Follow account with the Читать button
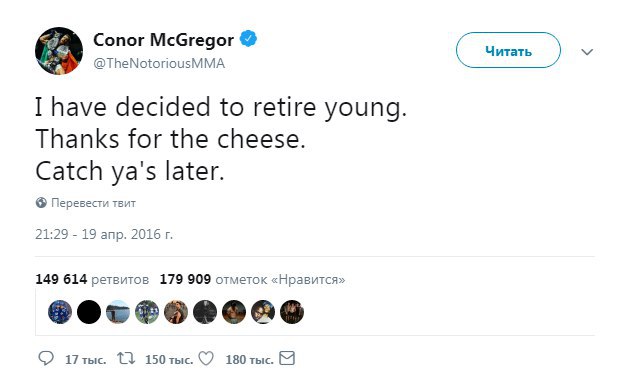Screen dimensions: 628x379 click(508, 50)
